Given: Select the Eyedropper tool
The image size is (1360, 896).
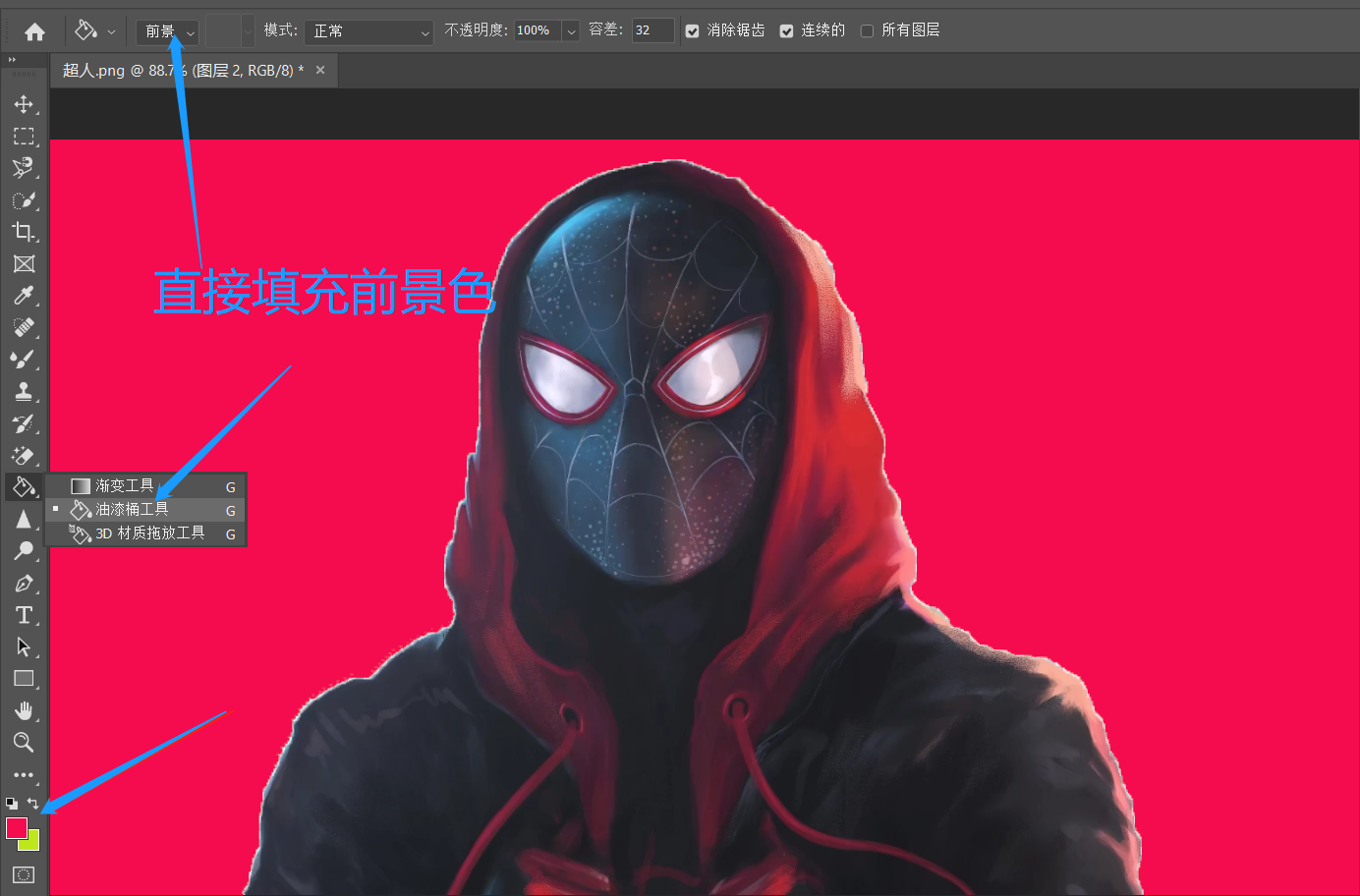Looking at the screenshot, I should [x=24, y=296].
